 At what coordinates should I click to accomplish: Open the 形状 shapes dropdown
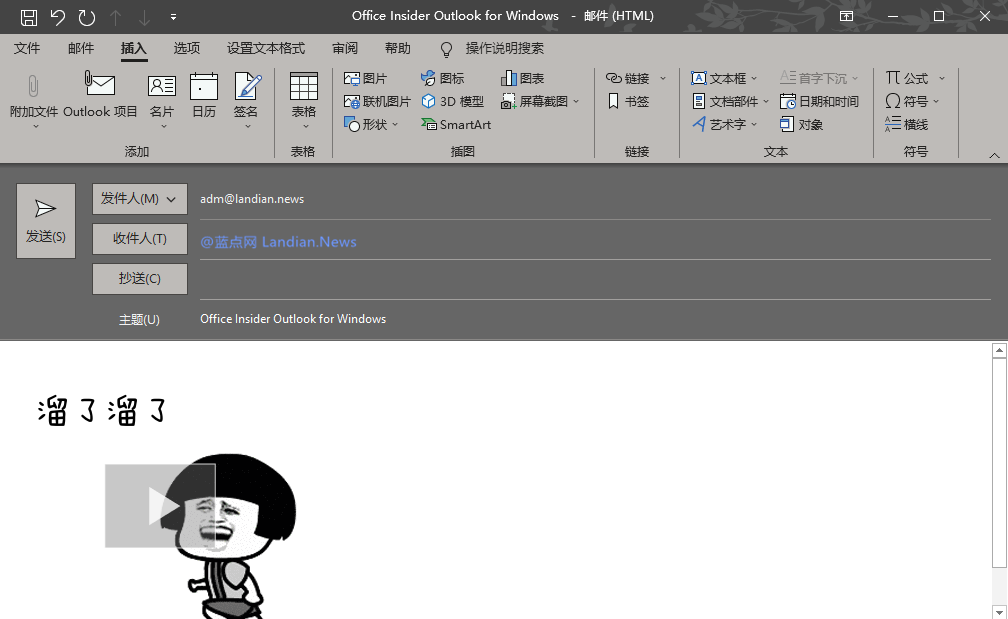371,125
